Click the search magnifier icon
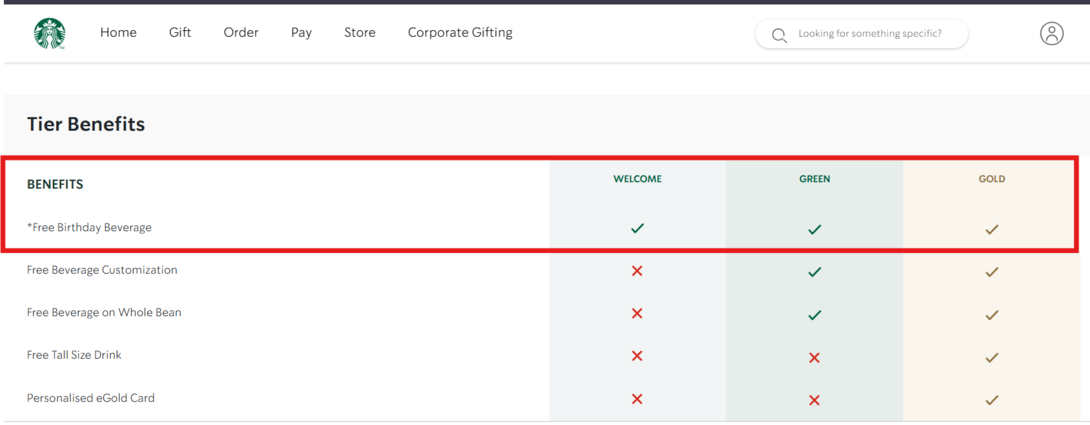This screenshot has height=425, width=1090. 779,35
